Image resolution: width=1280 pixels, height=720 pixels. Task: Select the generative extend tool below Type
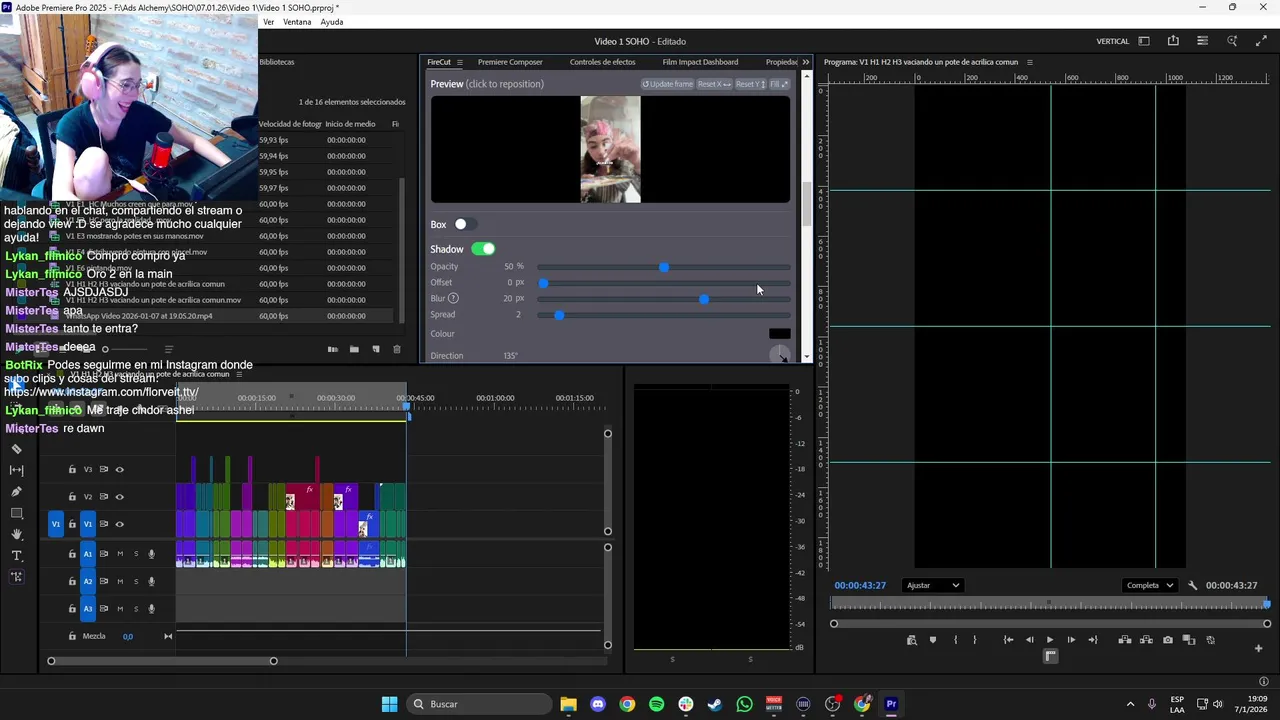tap(17, 577)
